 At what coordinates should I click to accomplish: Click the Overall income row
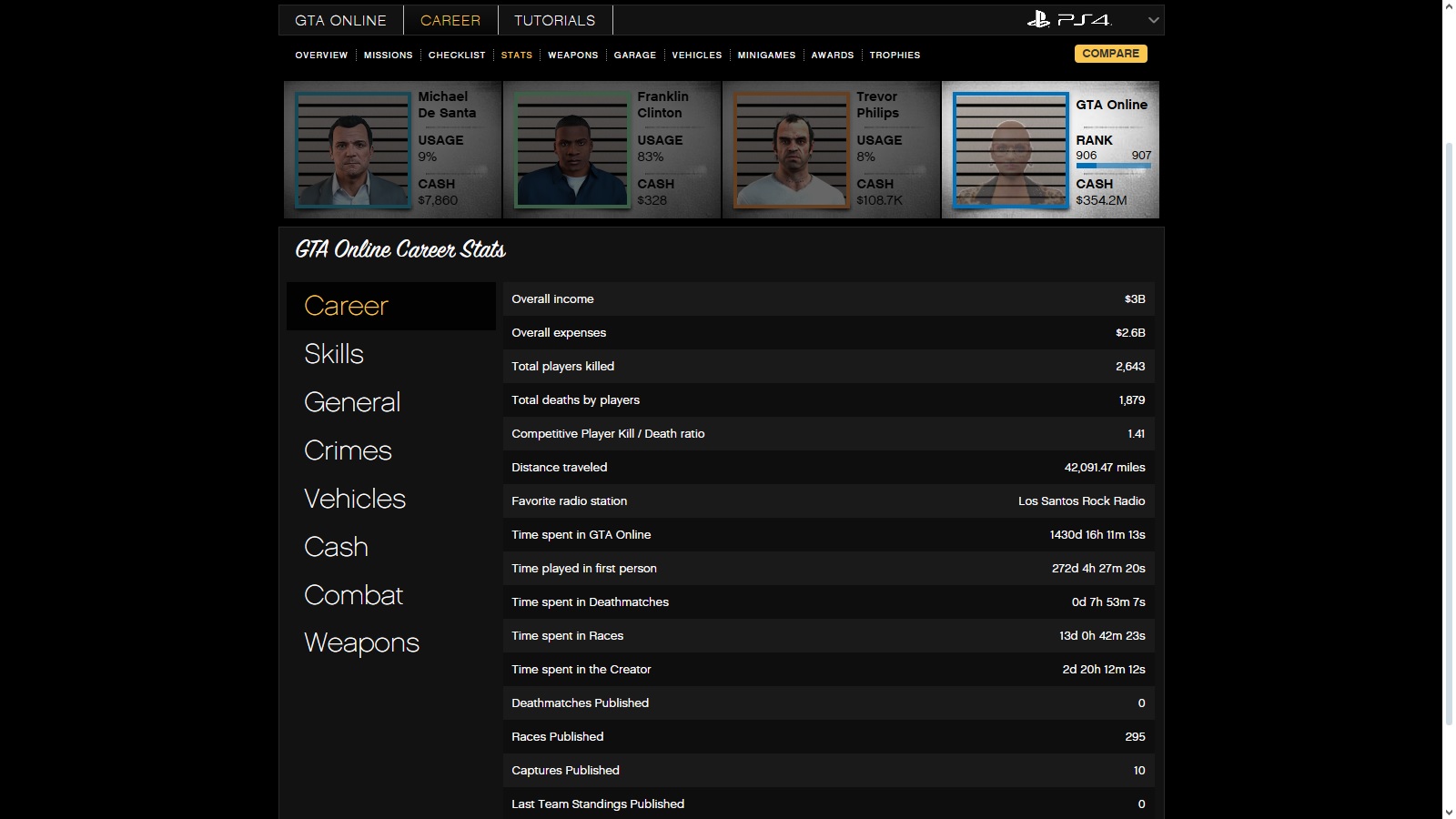click(828, 299)
